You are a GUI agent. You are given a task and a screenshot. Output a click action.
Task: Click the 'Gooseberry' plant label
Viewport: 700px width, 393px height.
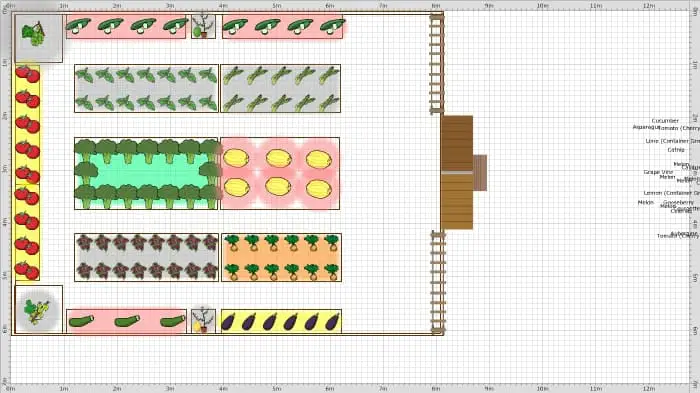678,203
